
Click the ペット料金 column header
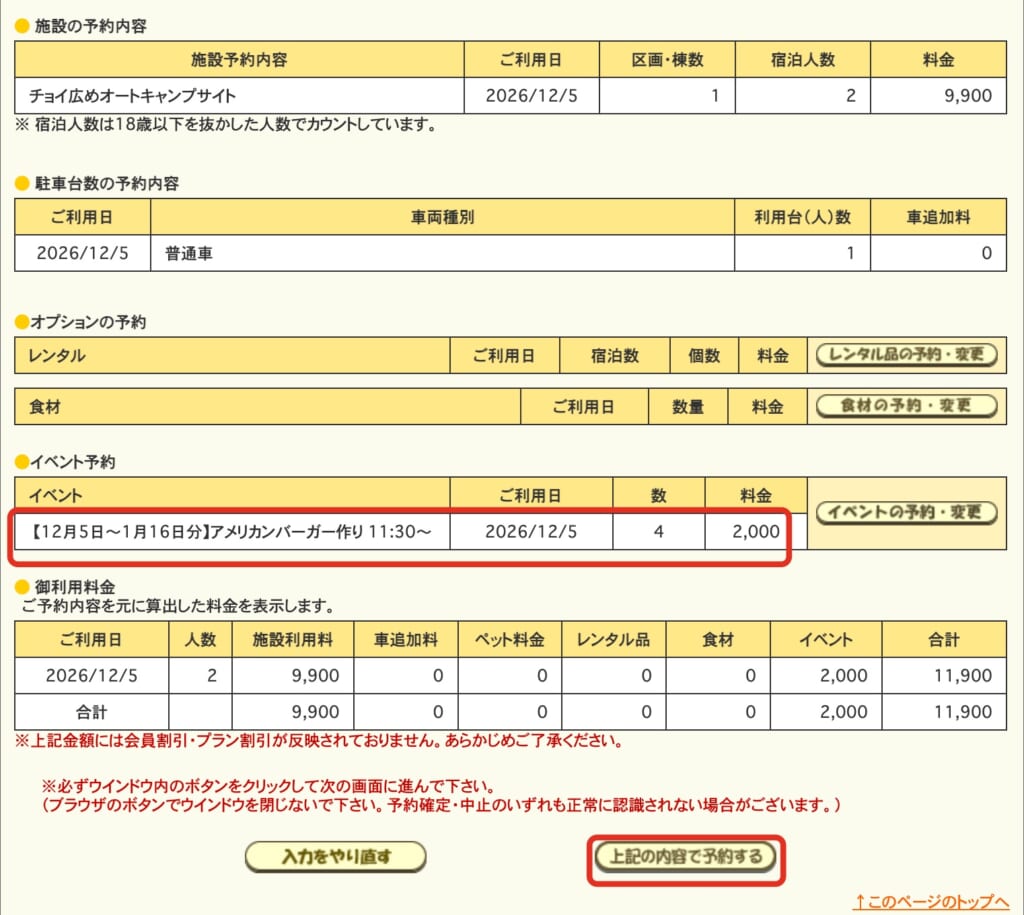(x=509, y=639)
